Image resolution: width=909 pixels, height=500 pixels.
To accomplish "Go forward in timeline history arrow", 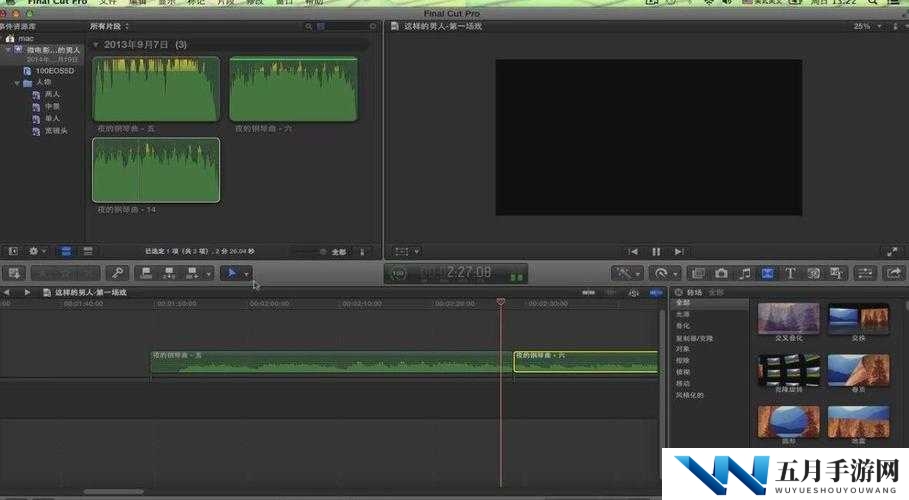I will pos(27,292).
